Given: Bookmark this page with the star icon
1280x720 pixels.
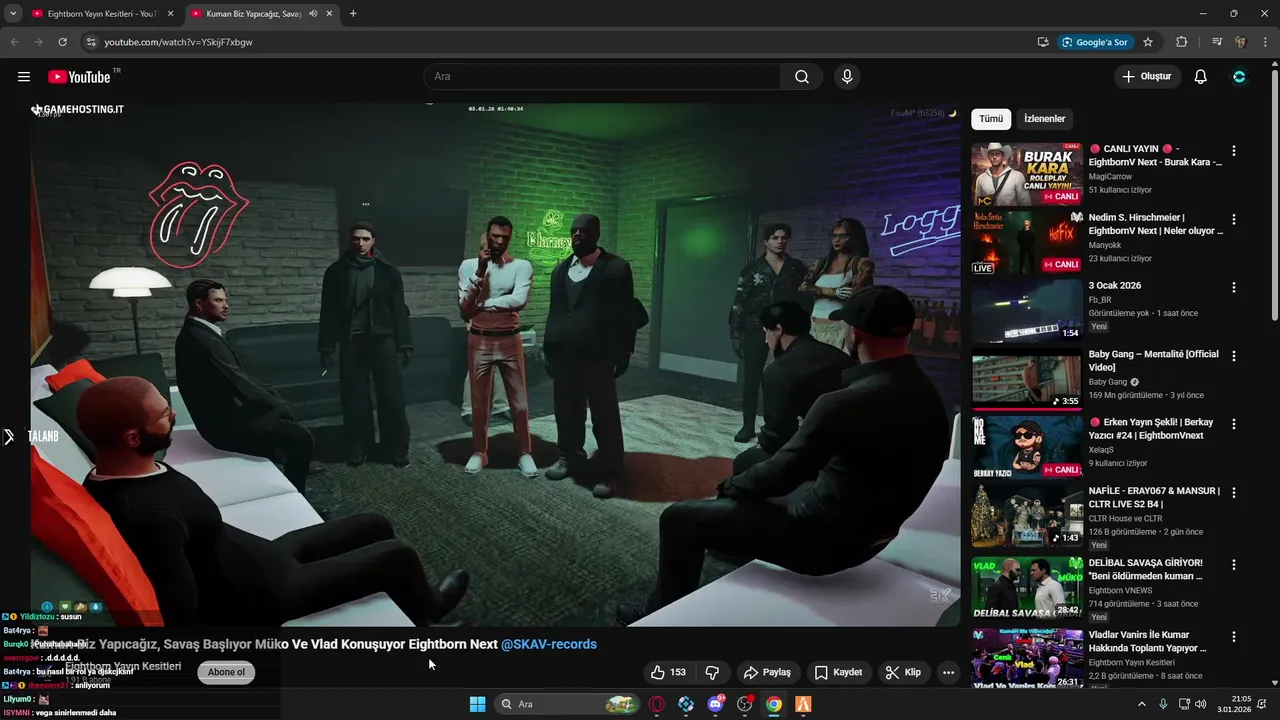Looking at the screenshot, I should tap(1148, 42).
